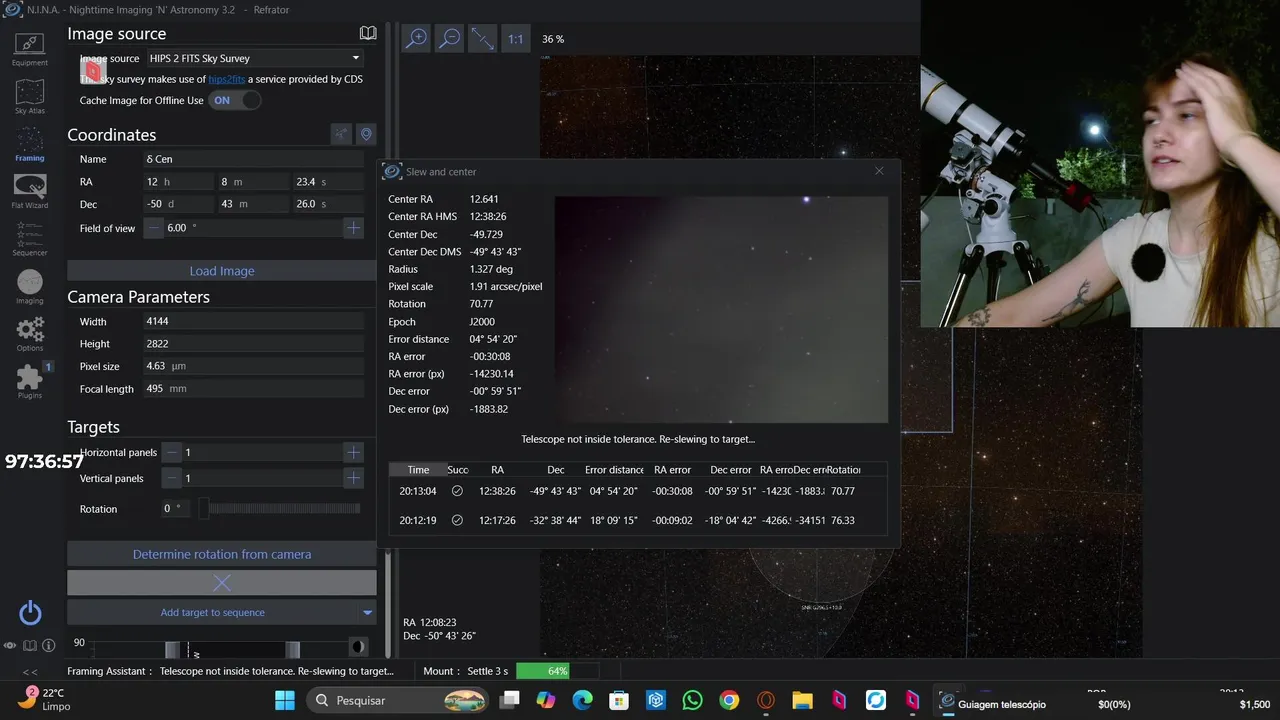Open the Options gear section
The width and height of the screenshot is (1280, 720).
tap(30, 335)
